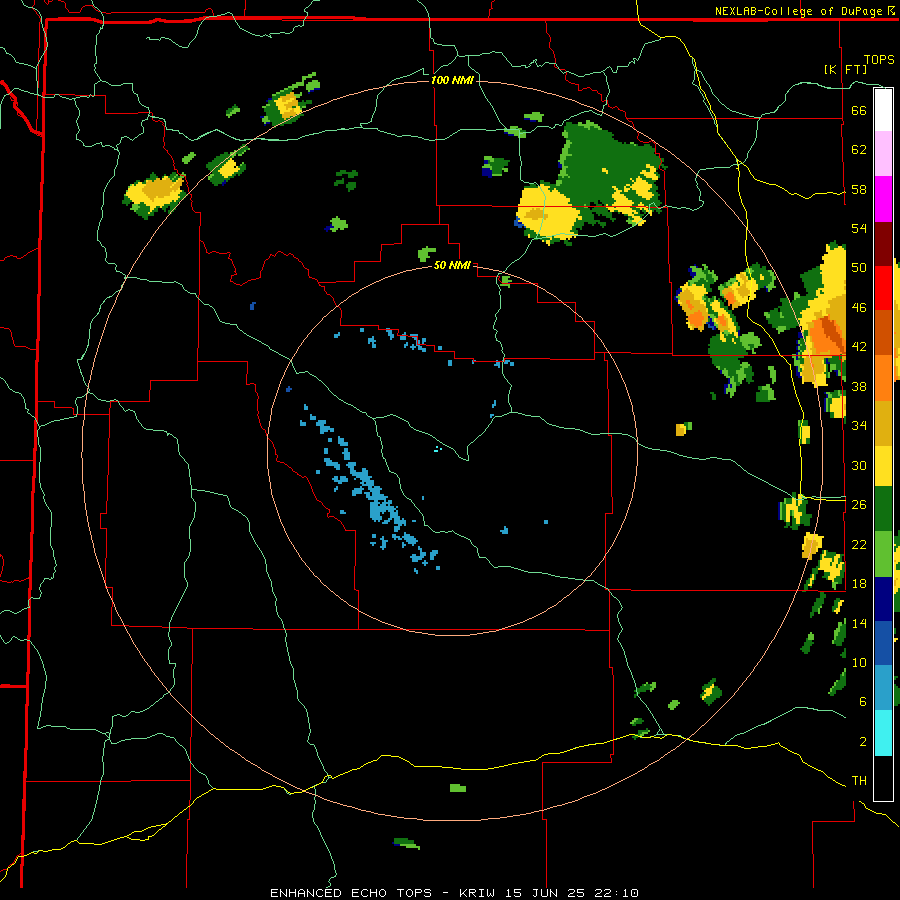
Task: Click the "10" legend value
Action: (859, 662)
